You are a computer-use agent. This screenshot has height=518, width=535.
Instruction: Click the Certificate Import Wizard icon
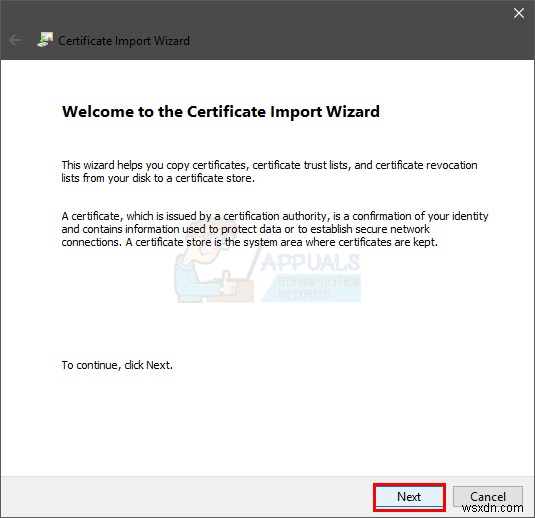45,40
